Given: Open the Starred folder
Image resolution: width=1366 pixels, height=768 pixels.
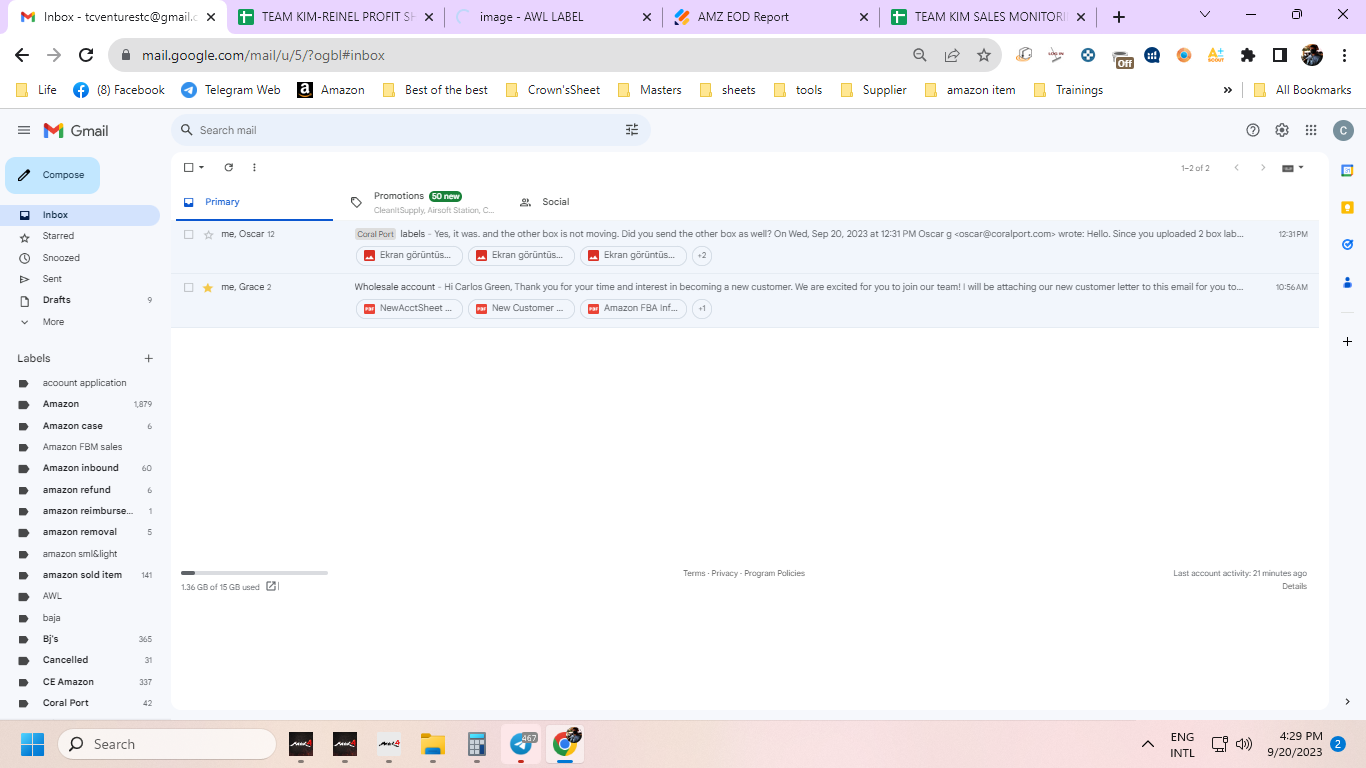Looking at the screenshot, I should pyautogui.click(x=80, y=236).
